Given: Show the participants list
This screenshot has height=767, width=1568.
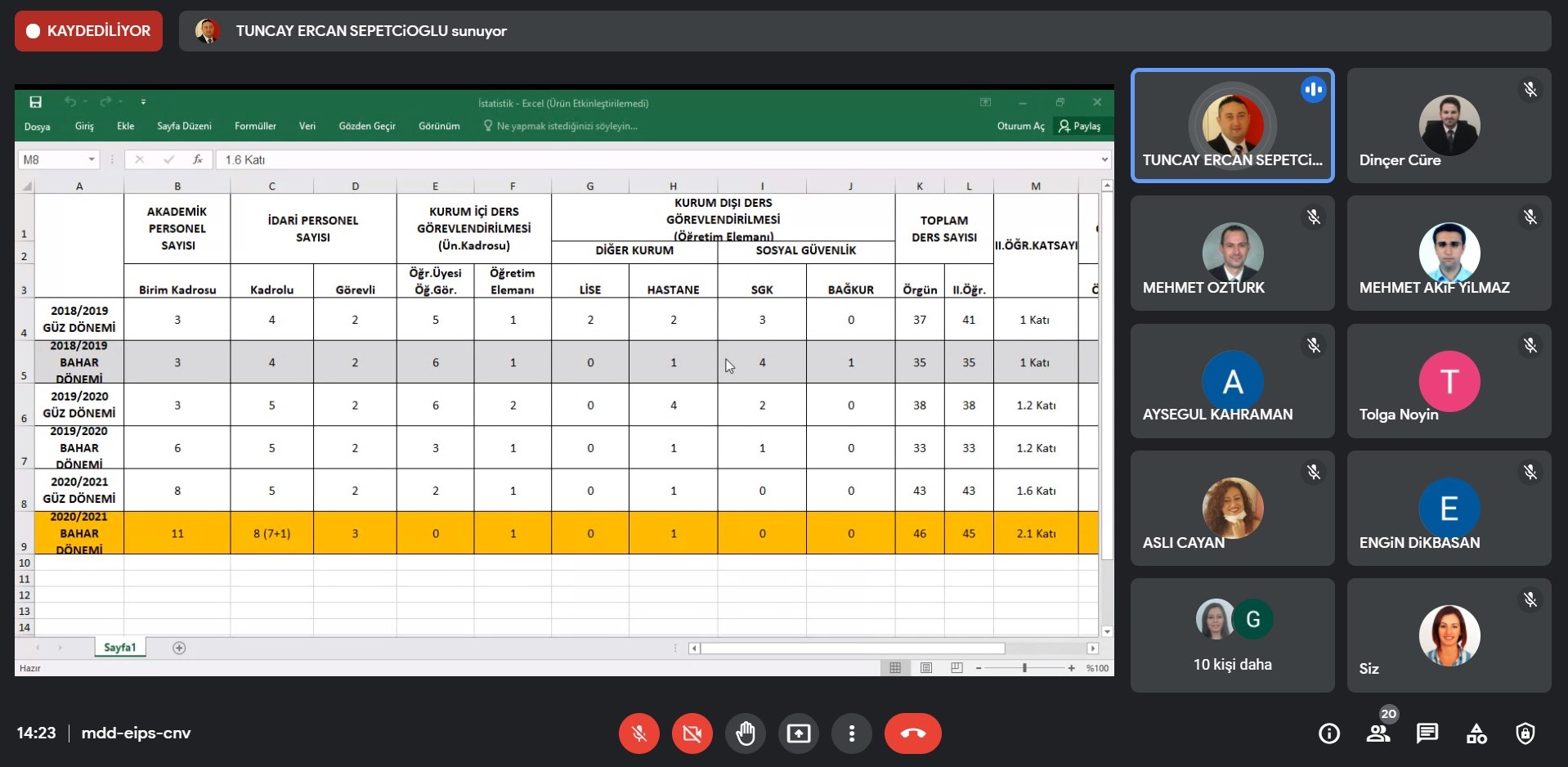Looking at the screenshot, I should click(x=1378, y=733).
